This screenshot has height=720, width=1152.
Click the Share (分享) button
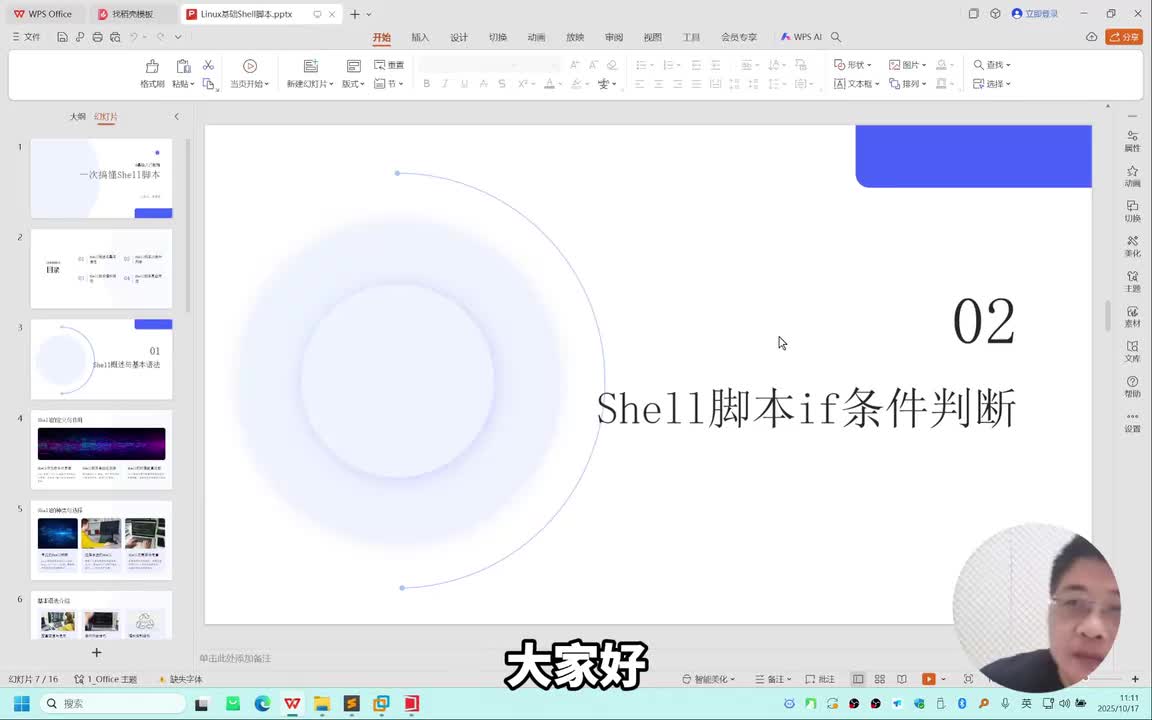[1124, 37]
